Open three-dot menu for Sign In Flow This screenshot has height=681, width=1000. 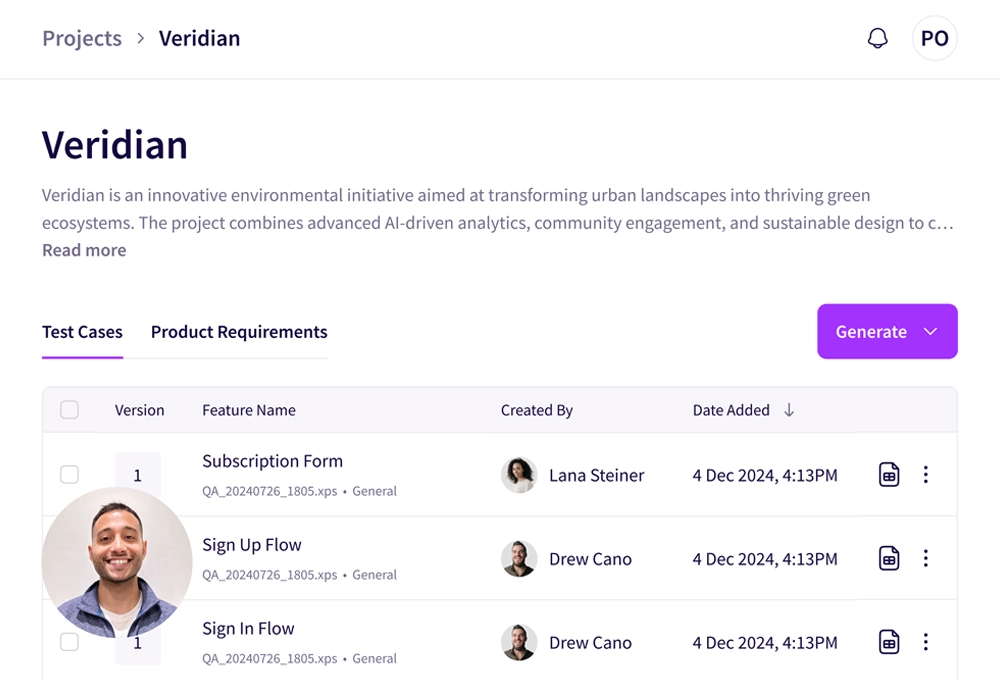pos(926,642)
